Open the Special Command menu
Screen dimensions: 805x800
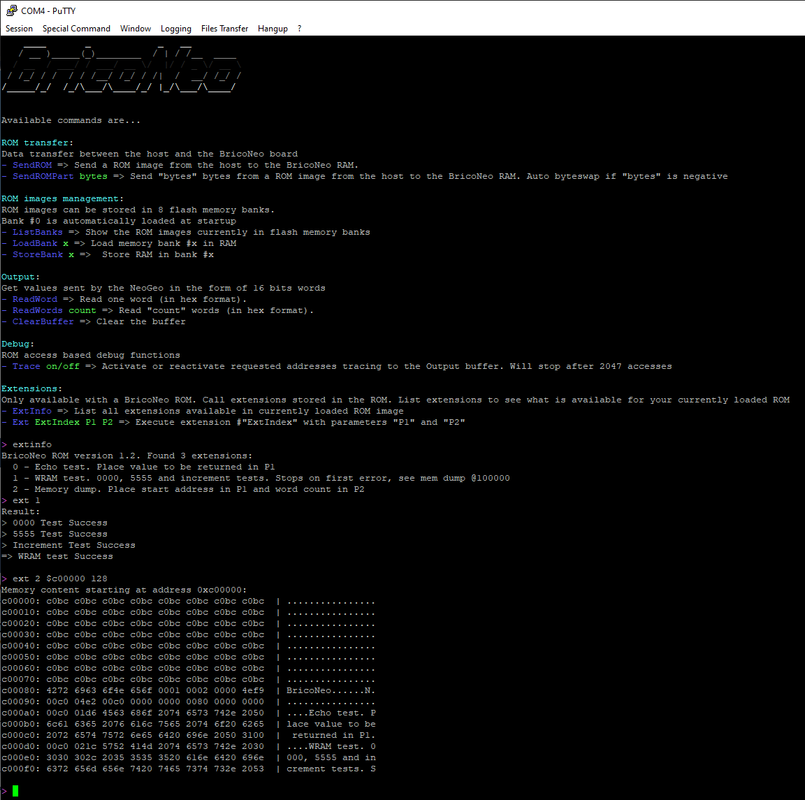pyautogui.click(x=76, y=29)
